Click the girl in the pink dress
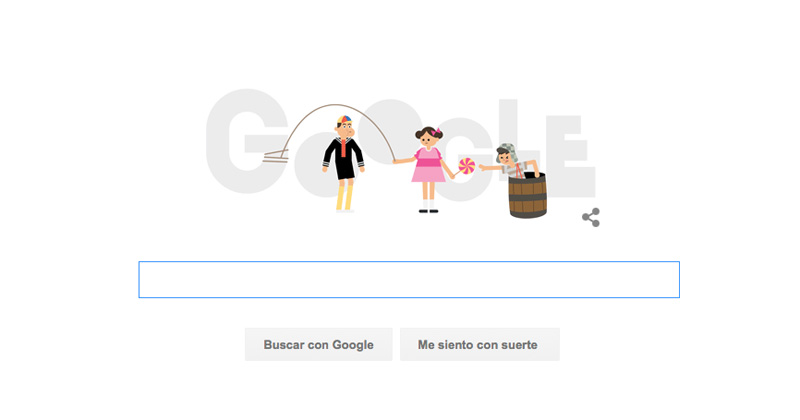This screenshot has height=420, width=800. pyautogui.click(x=429, y=169)
